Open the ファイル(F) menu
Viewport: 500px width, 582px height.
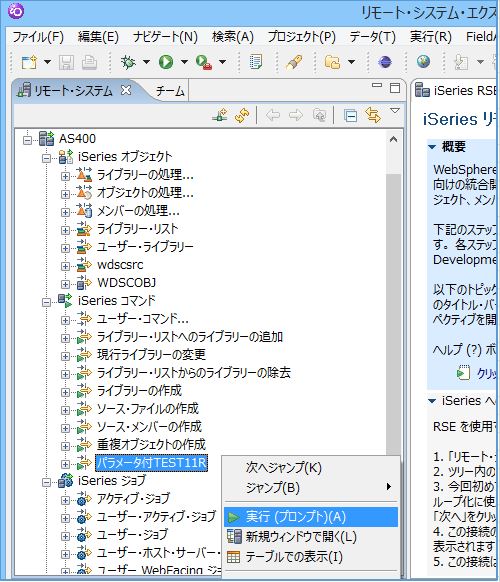click(x=38, y=37)
